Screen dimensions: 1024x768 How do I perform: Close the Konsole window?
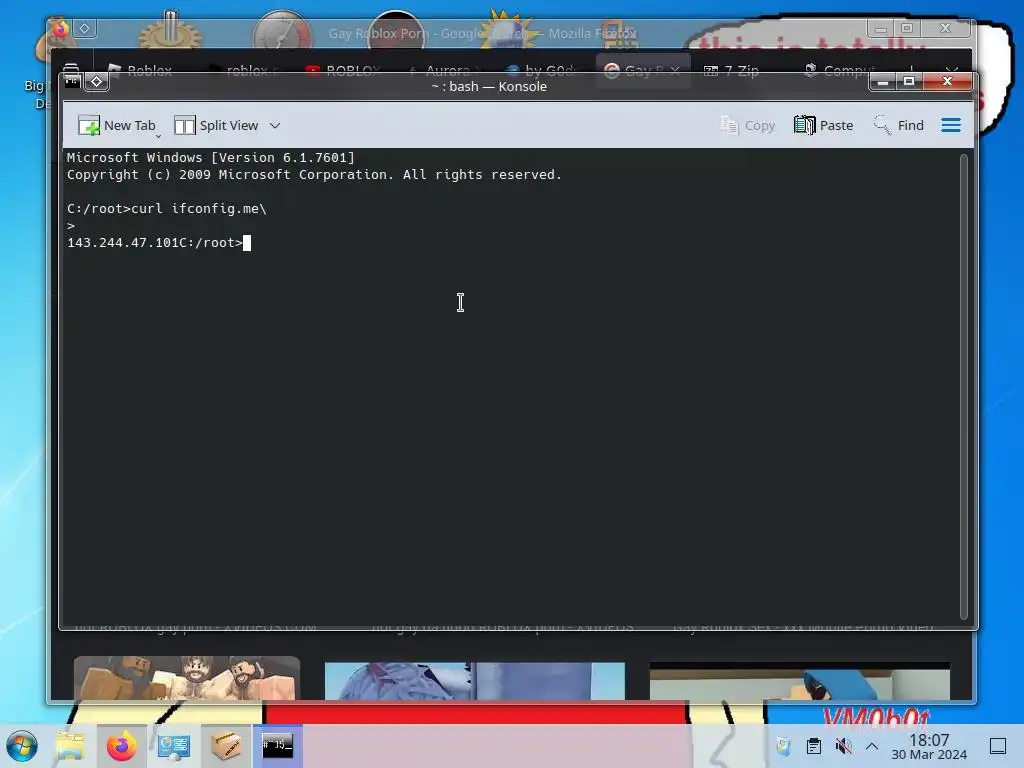(948, 82)
